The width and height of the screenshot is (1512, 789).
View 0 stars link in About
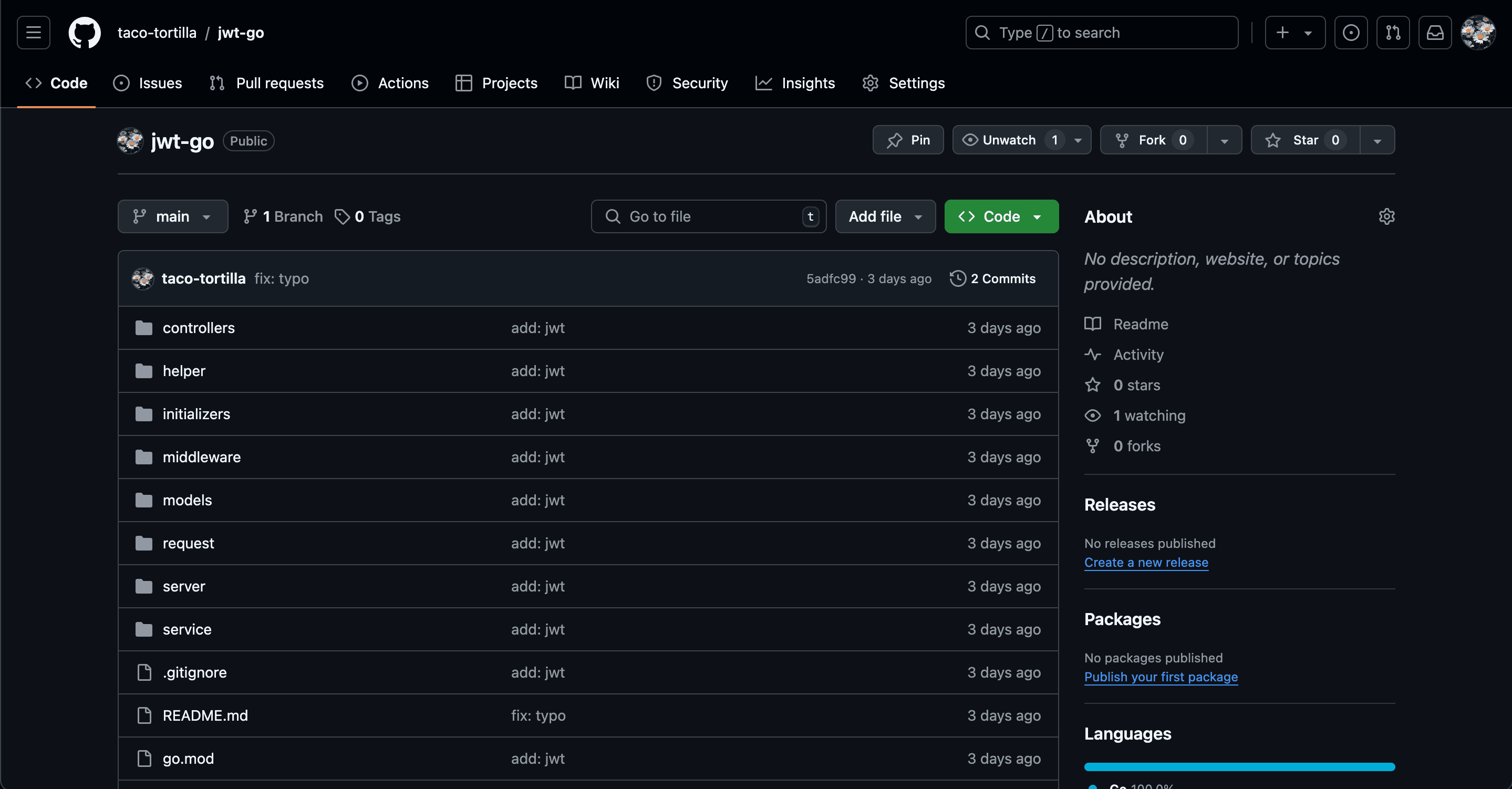(x=1122, y=385)
